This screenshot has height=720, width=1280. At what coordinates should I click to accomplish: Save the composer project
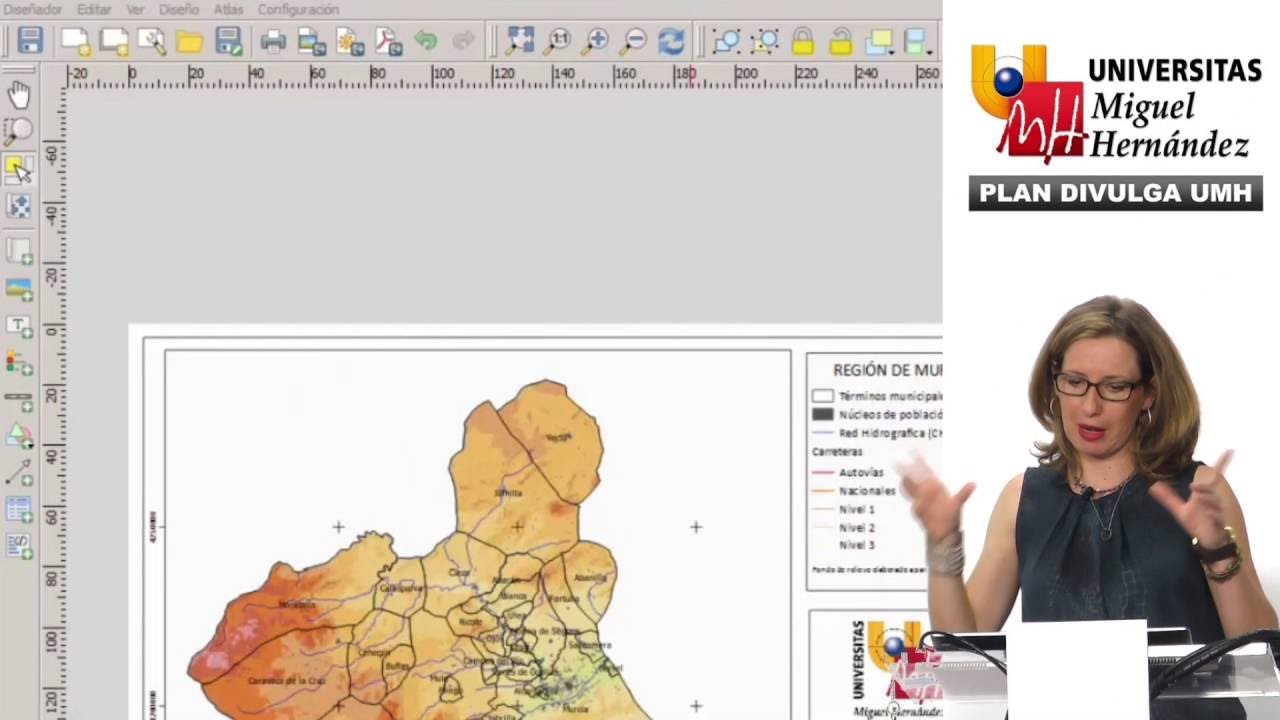click(x=30, y=41)
